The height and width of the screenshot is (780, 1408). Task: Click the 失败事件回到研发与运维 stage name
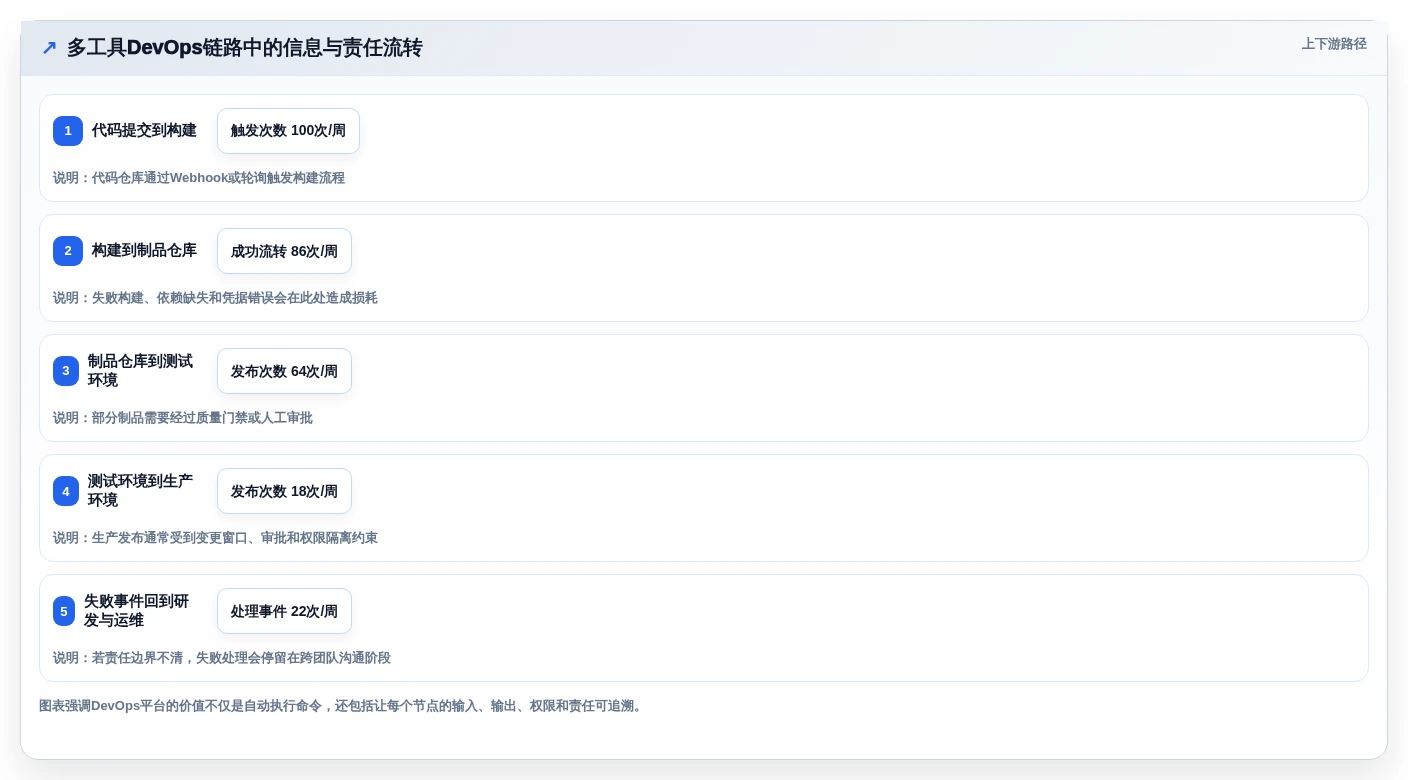click(x=136, y=611)
